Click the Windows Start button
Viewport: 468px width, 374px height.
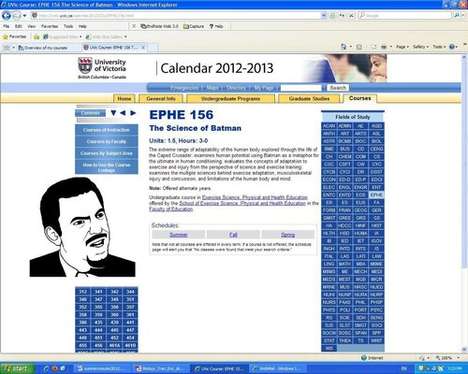(17, 369)
